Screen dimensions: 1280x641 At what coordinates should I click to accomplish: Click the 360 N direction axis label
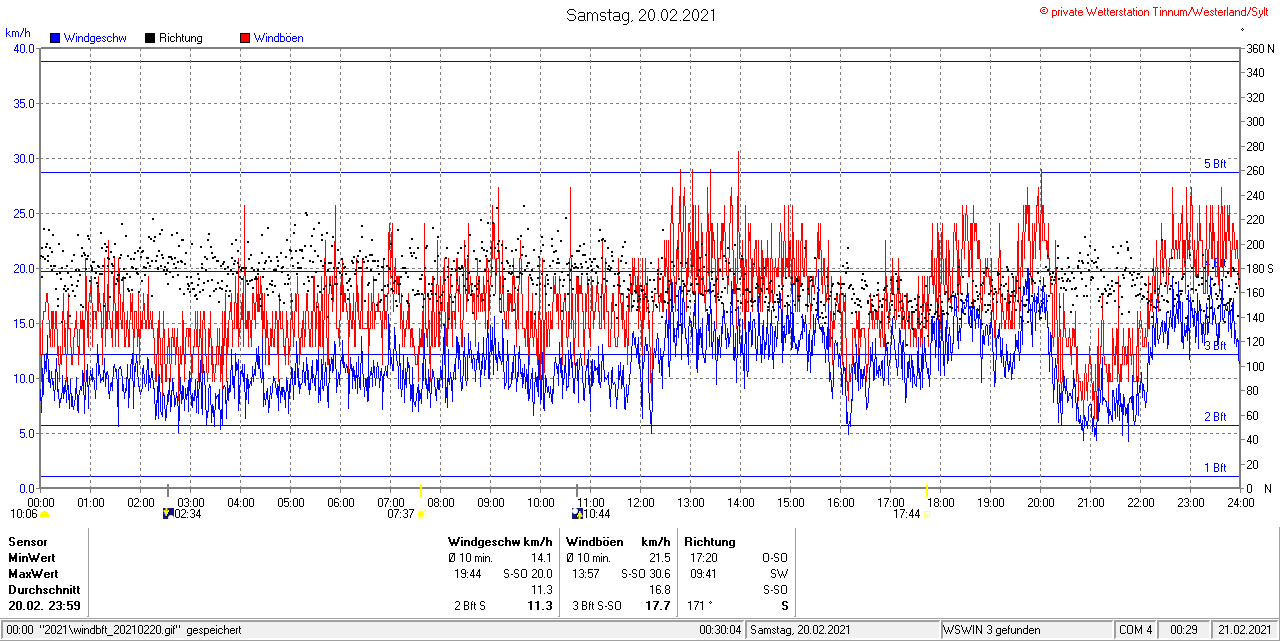point(1259,49)
